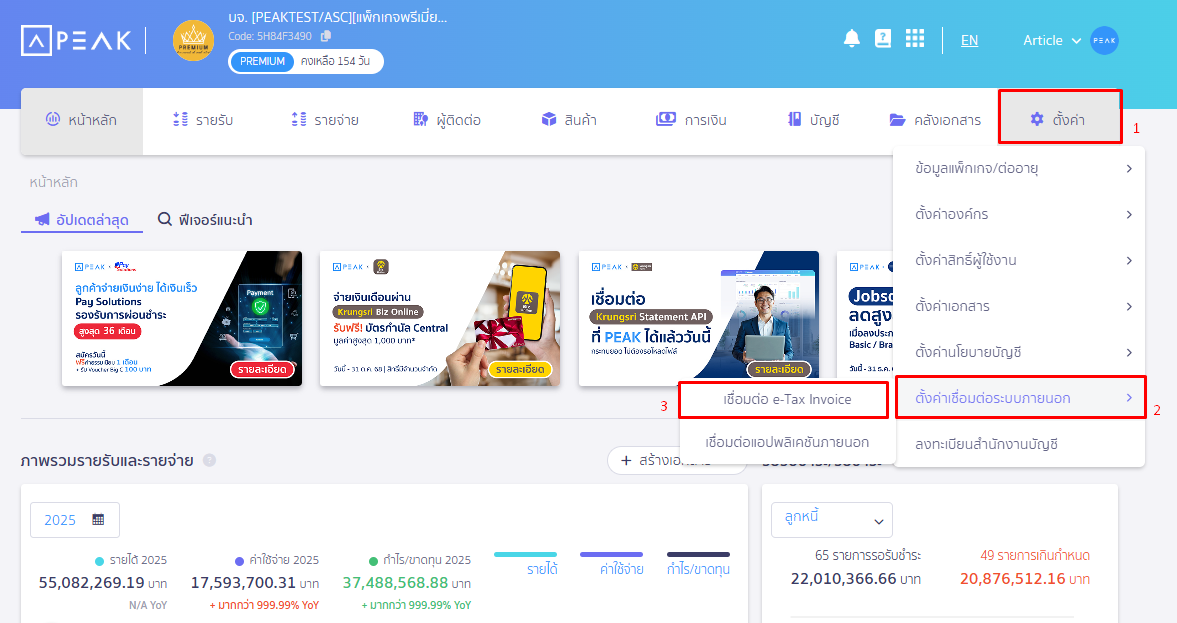Copy the company code with copy icon
Image resolution: width=1177 pixels, height=623 pixels.
[x=326, y=36]
